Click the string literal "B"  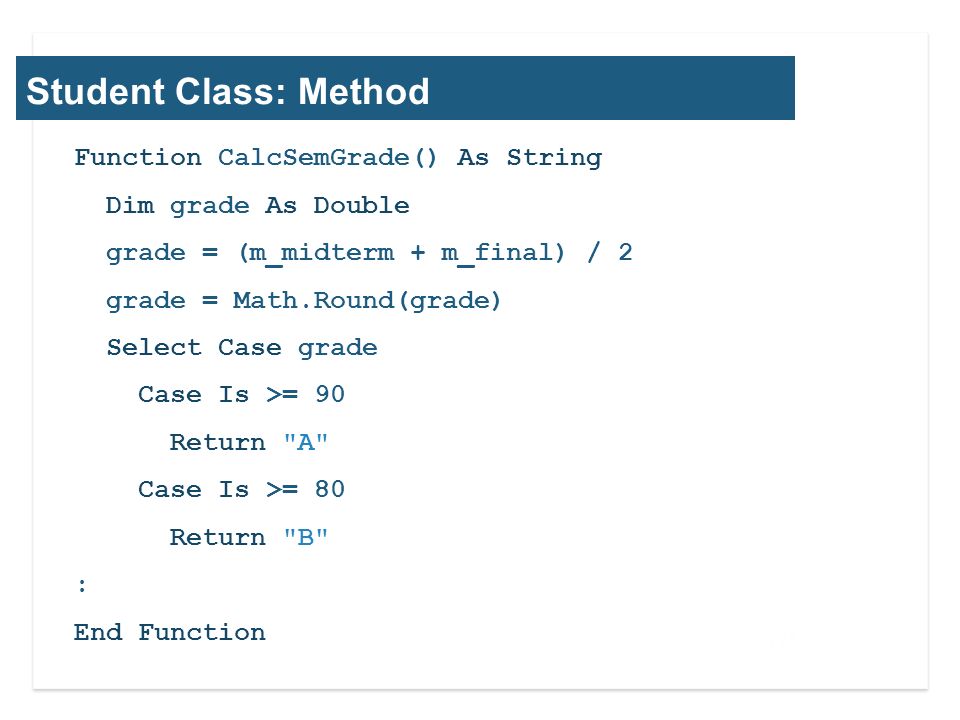pos(306,537)
